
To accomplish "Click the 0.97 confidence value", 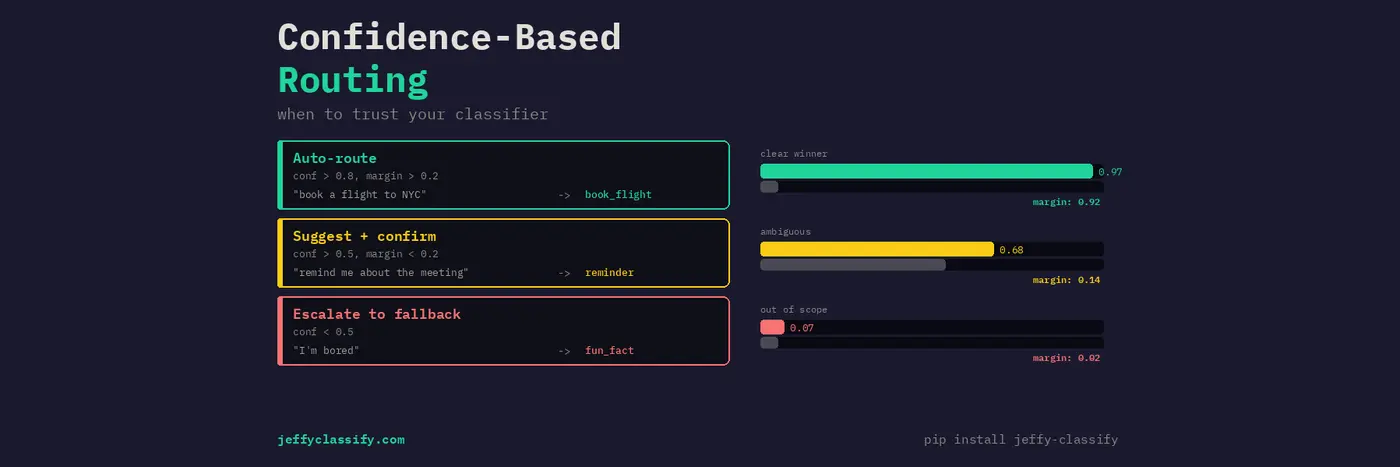I will (1110, 172).
